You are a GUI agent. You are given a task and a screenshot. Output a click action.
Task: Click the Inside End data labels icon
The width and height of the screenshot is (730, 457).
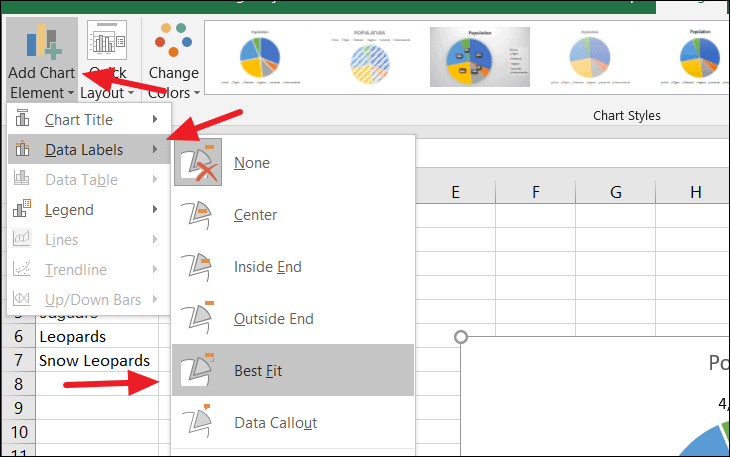(x=197, y=267)
